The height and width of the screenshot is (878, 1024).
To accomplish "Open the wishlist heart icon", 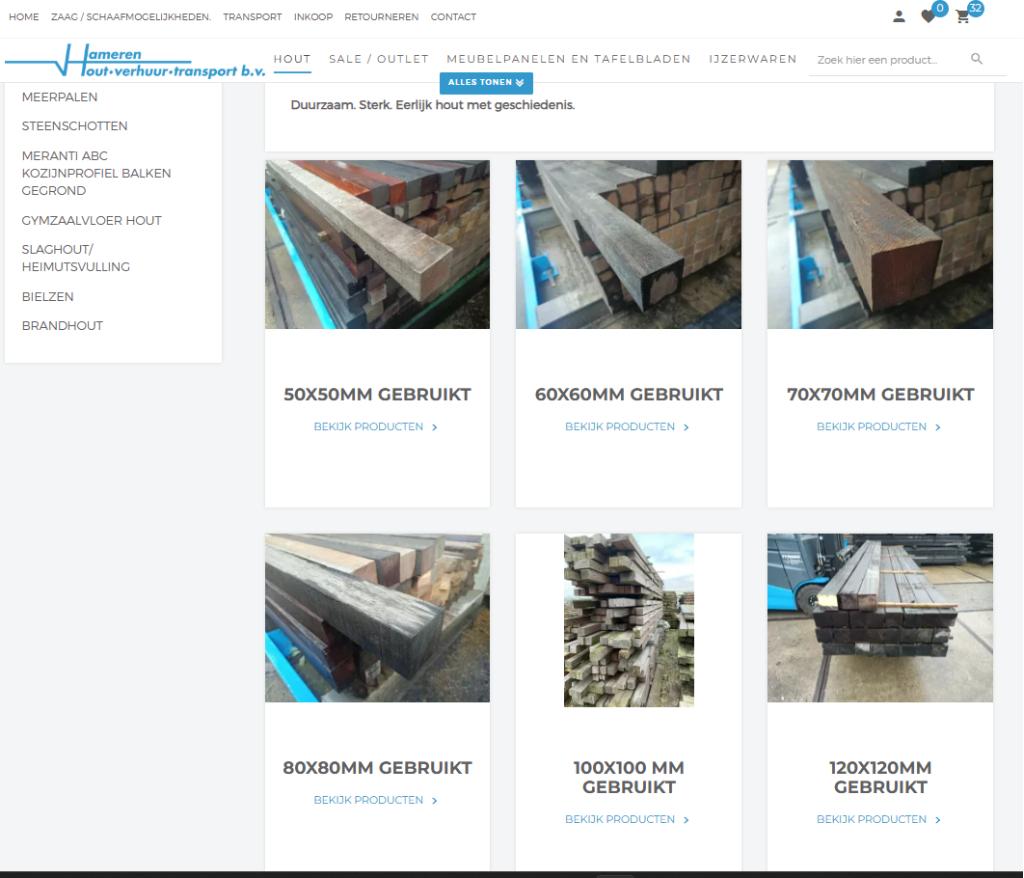I will 929,16.
